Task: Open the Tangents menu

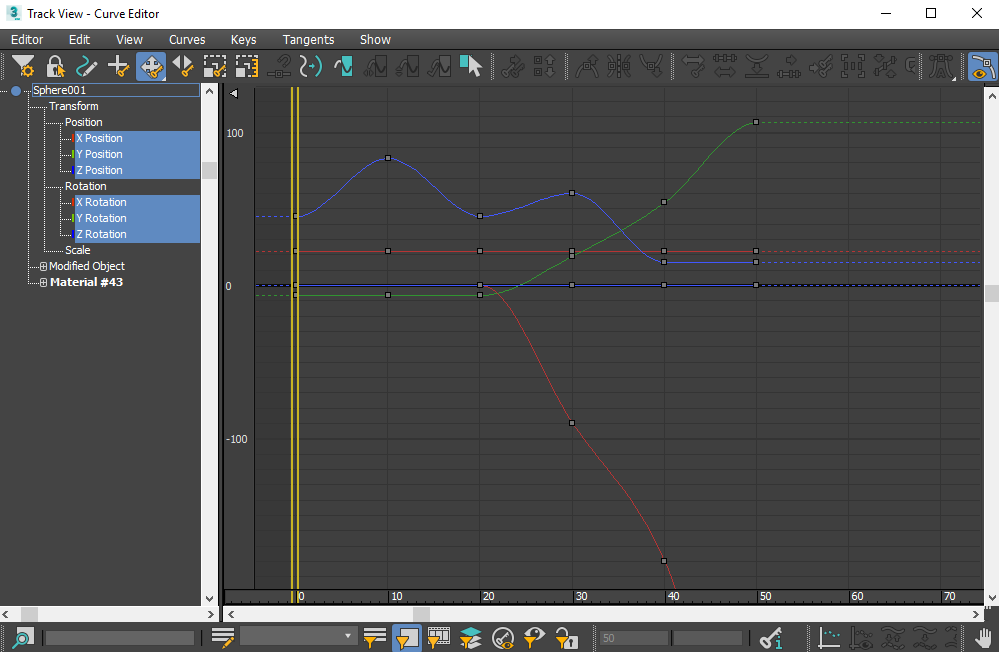Action: (x=308, y=40)
